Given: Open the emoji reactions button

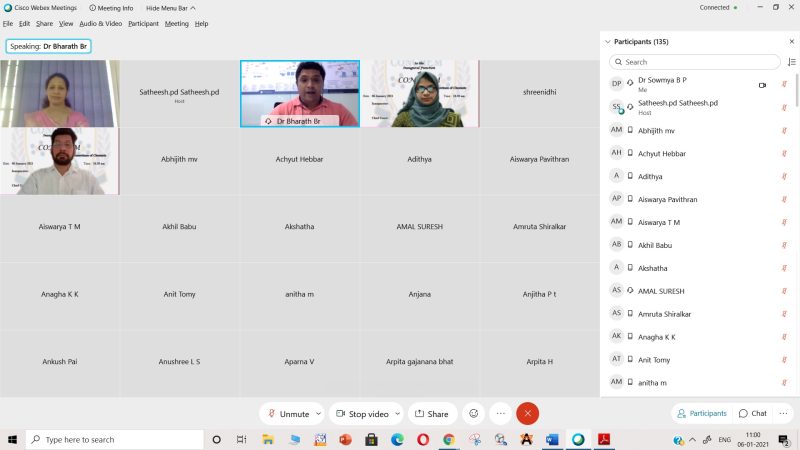Looking at the screenshot, I should click(473, 413).
